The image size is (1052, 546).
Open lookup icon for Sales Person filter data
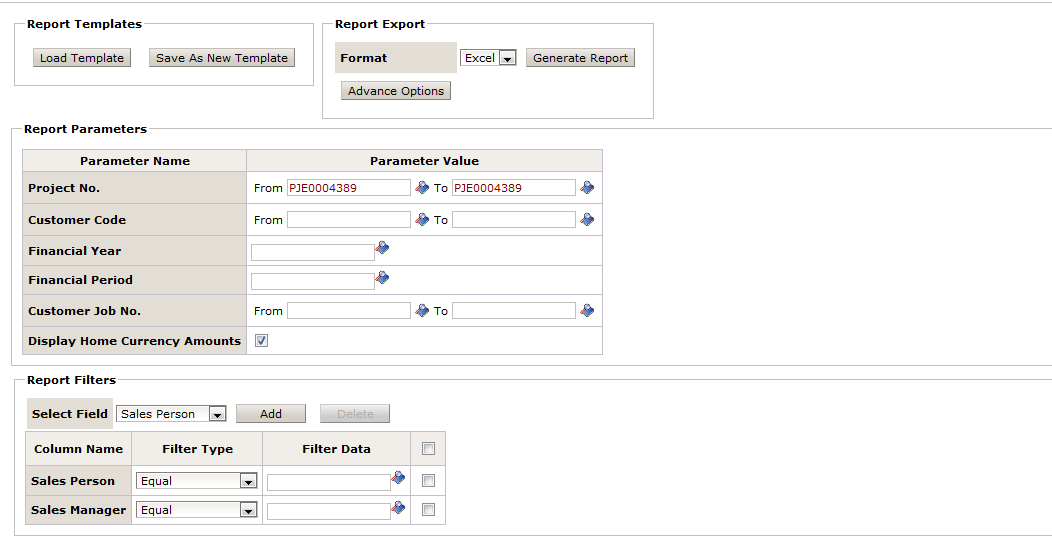pos(399,478)
